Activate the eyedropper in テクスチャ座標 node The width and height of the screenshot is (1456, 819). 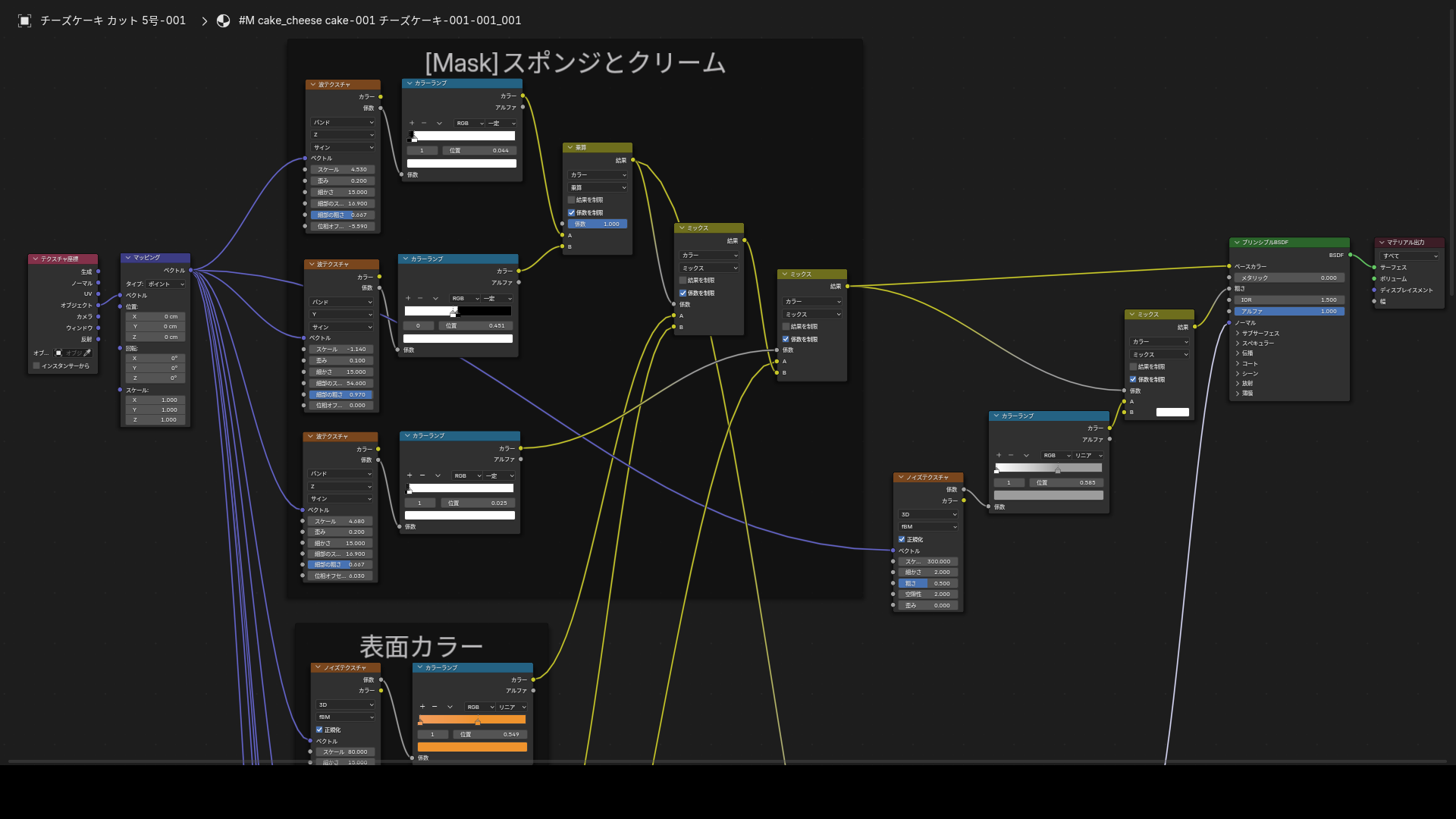click(87, 353)
